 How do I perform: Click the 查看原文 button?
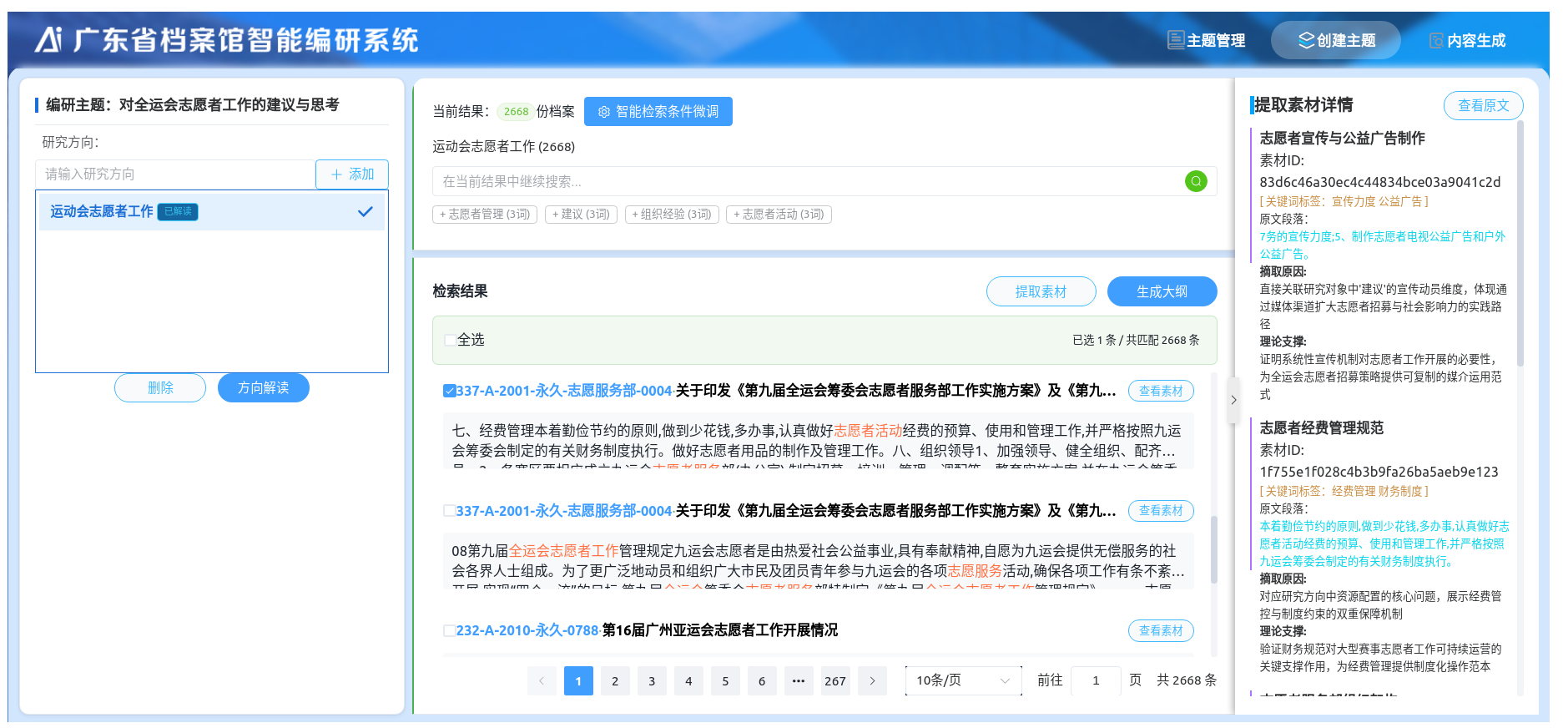pyautogui.click(x=1482, y=105)
